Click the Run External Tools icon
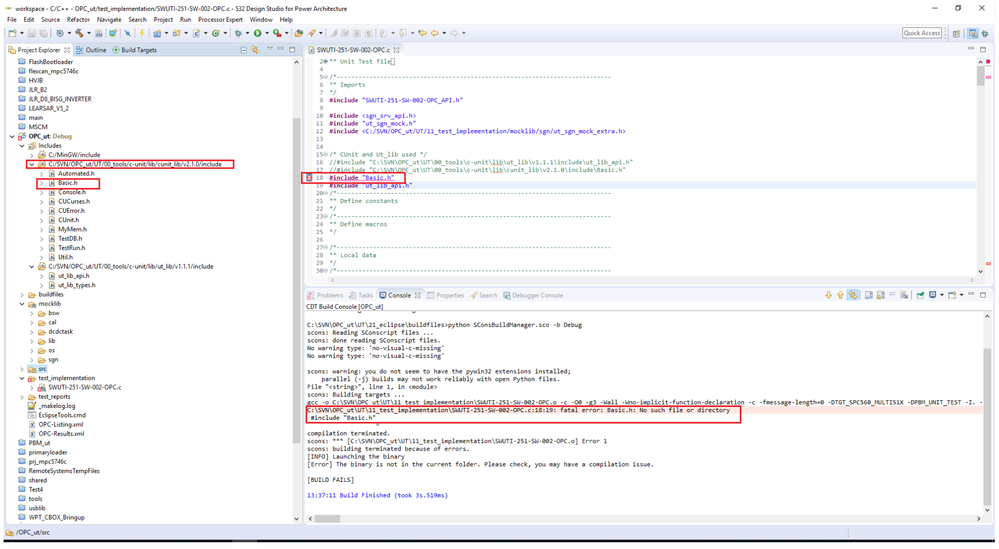The height and width of the screenshot is (549, 999). pyautogui.click(x=277, y=33)
